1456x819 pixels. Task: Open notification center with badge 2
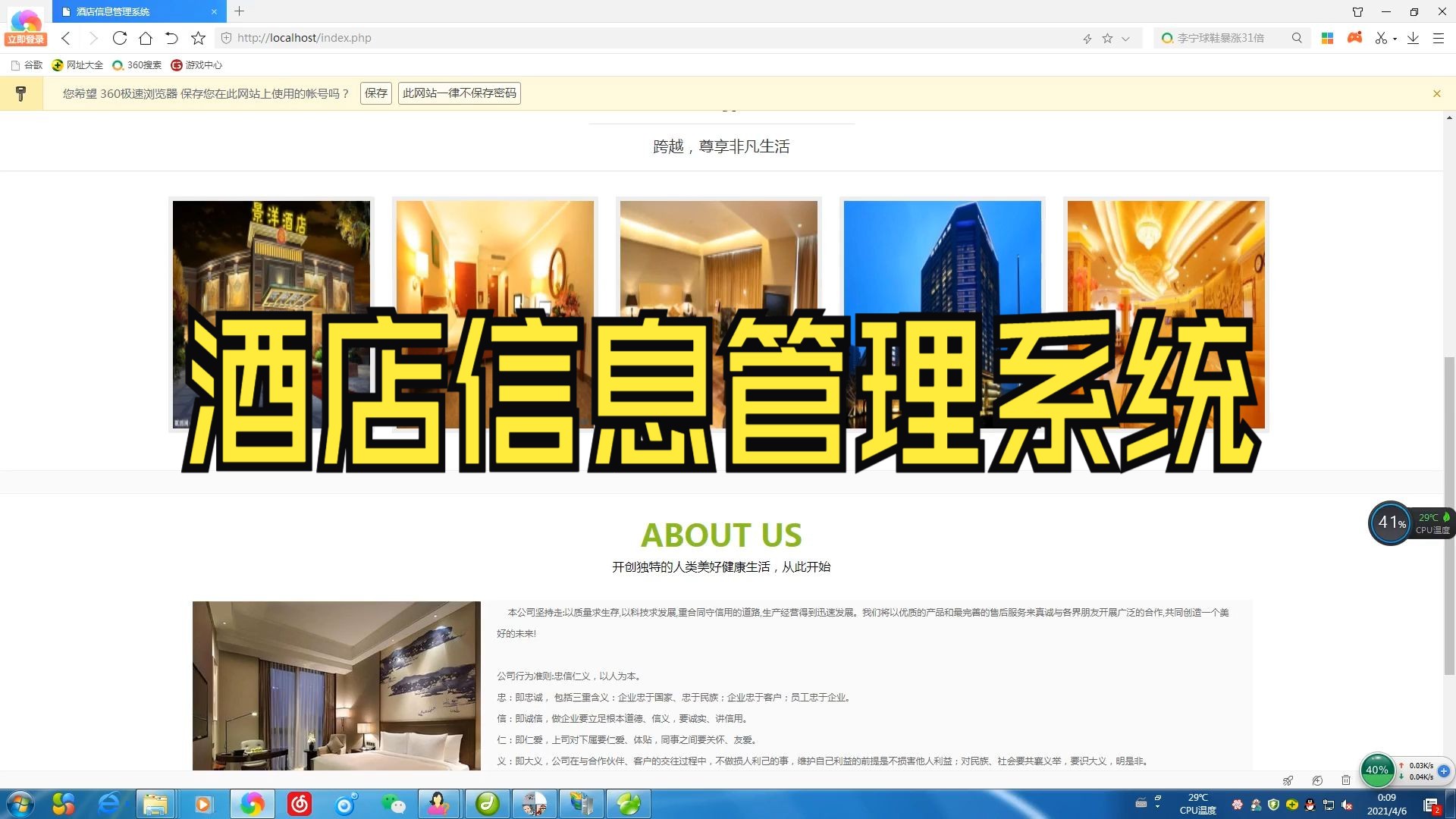pos(1432,805)
